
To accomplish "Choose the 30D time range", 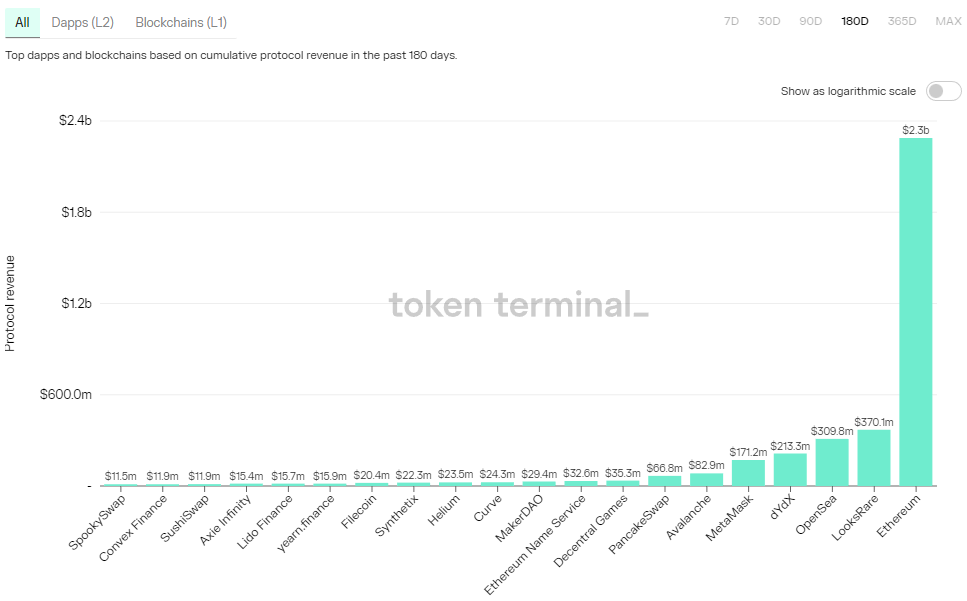I will (x=769, y=21).
